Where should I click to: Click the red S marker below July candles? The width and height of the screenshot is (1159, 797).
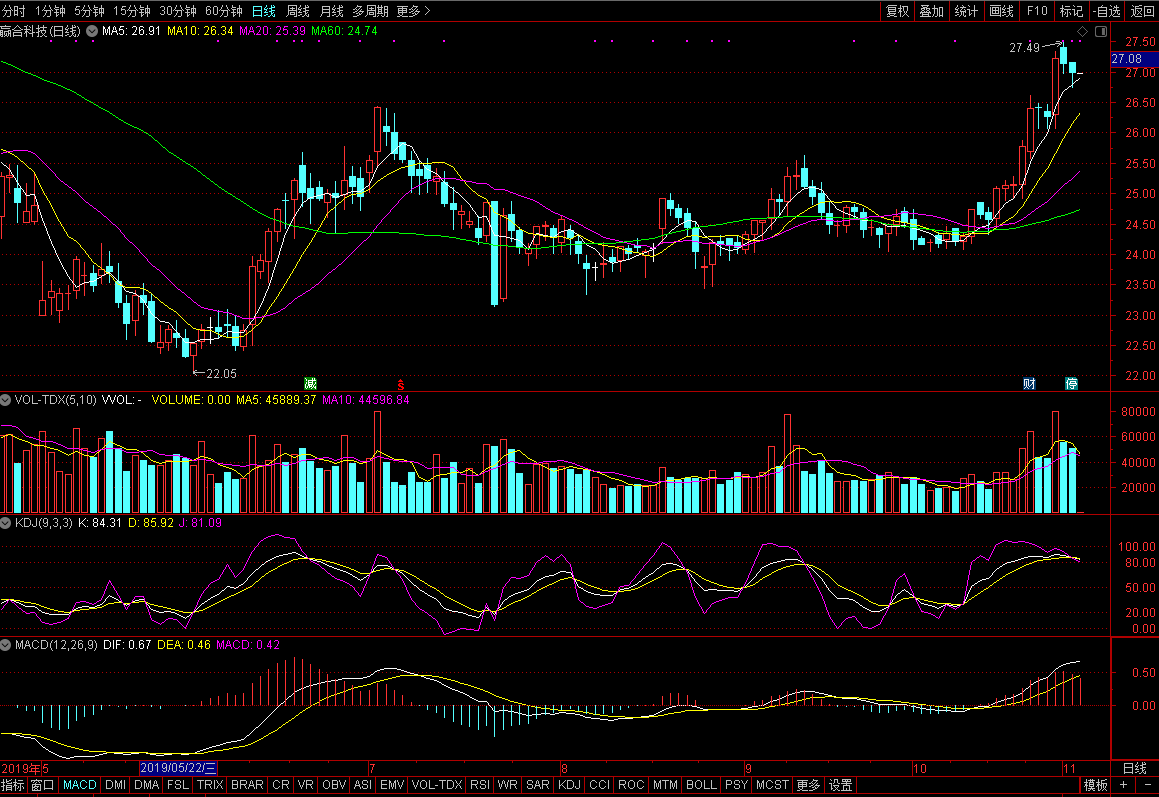[401, 384]
